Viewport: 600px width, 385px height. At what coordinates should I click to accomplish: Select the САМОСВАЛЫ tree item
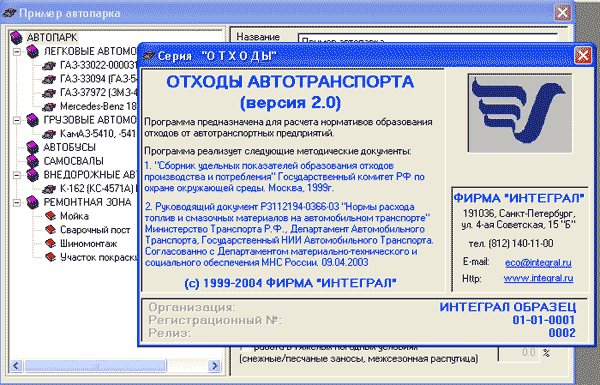pos(73,161)
